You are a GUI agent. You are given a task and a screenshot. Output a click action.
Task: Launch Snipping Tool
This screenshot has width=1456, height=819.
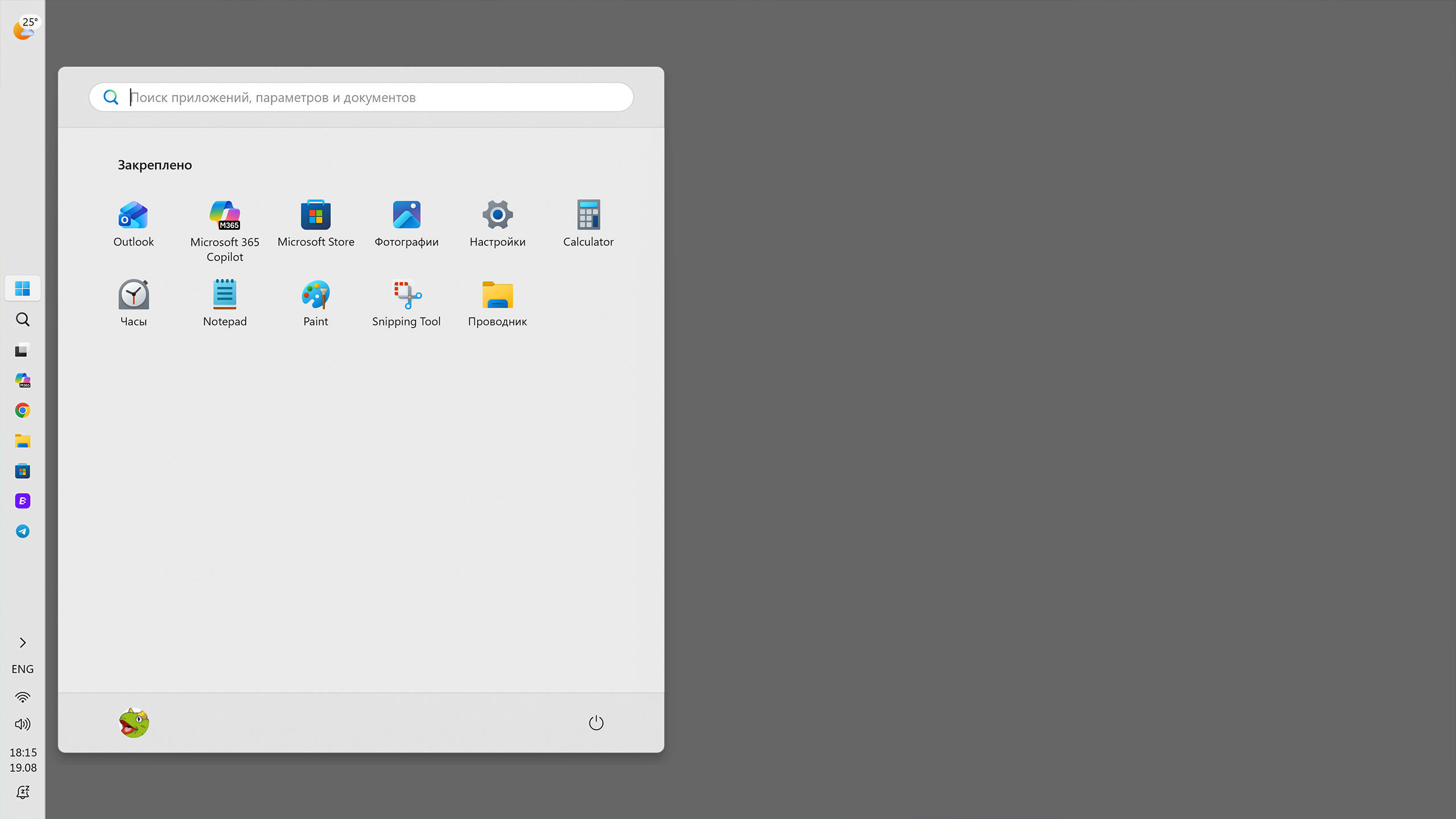(x=407, y=303)
